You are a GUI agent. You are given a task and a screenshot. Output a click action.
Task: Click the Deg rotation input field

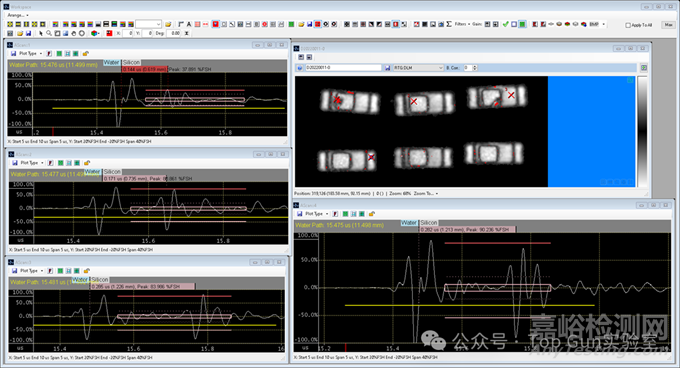tap(174, 33)
